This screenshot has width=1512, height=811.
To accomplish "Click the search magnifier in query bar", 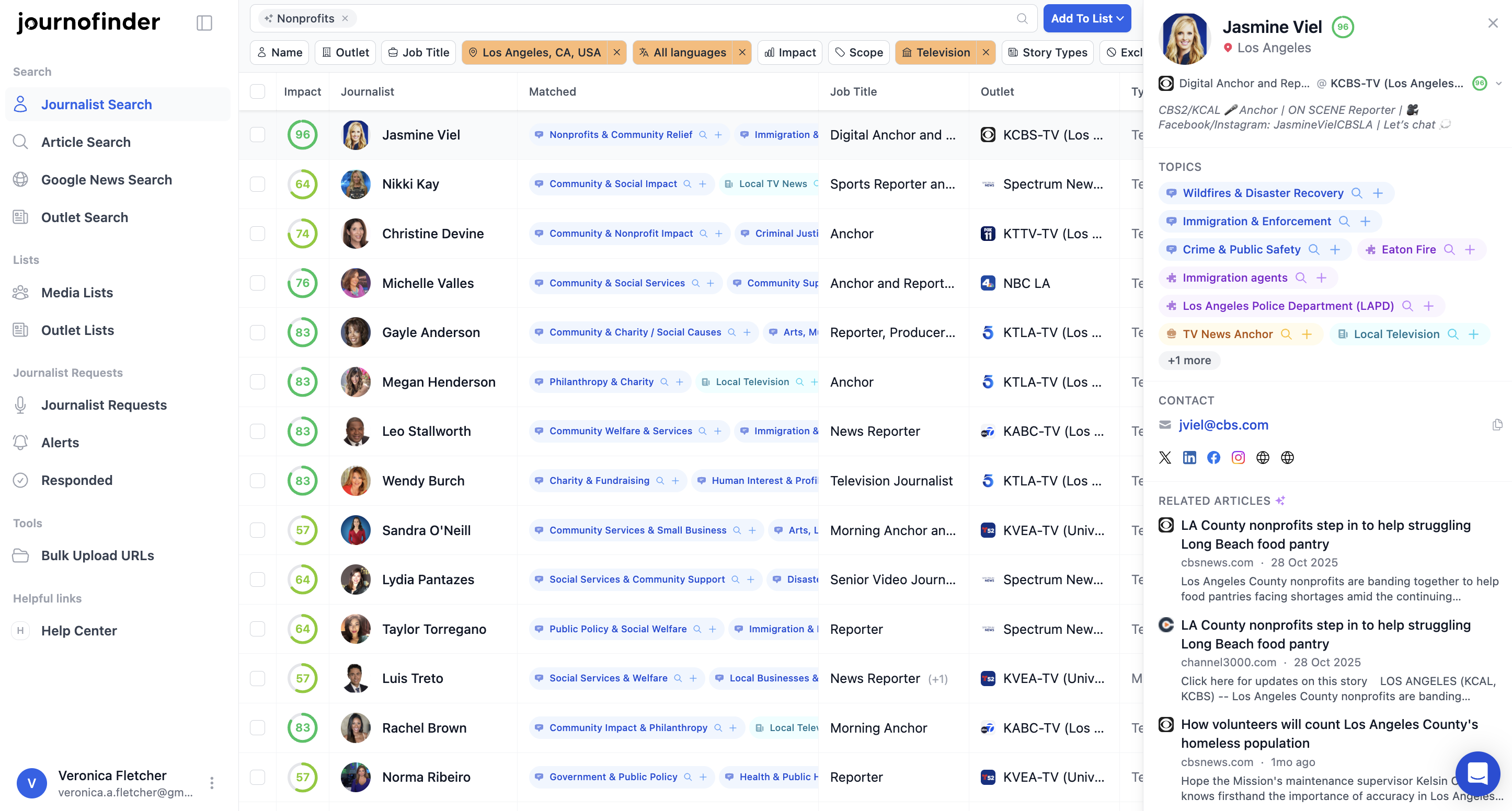I will (1022, 18).
